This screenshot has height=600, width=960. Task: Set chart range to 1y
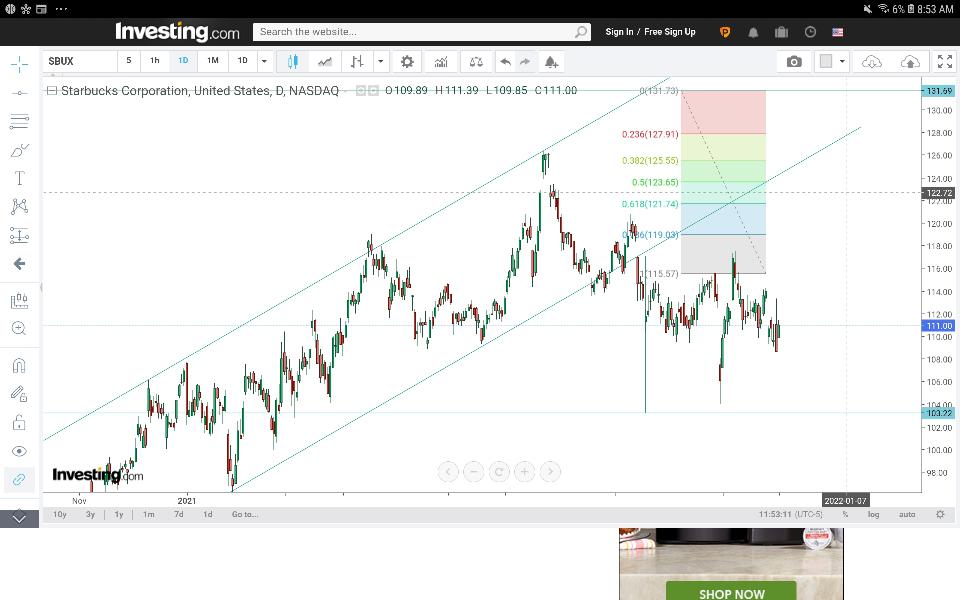click(119, 514)
